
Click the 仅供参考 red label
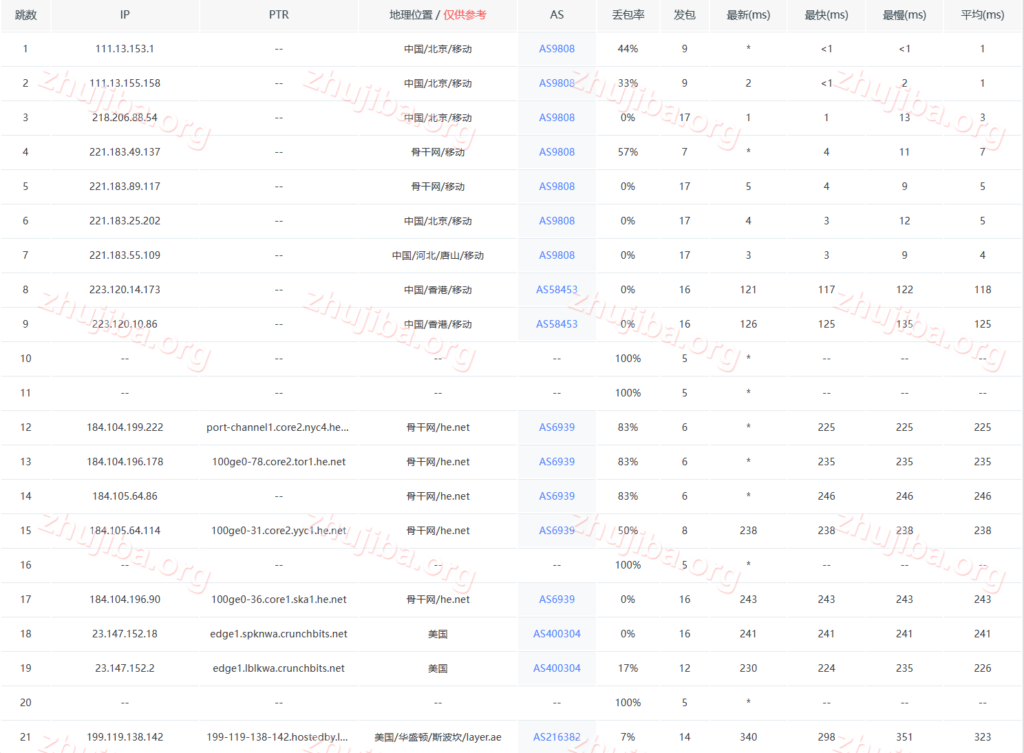[465, 15]
